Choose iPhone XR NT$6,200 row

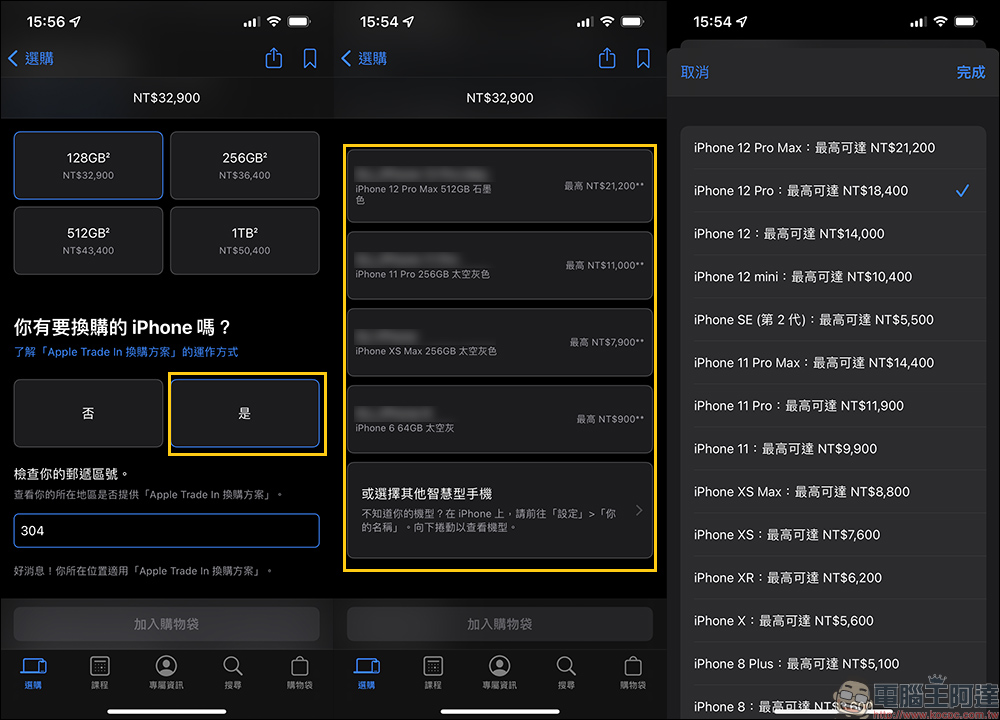click(833, 578)
